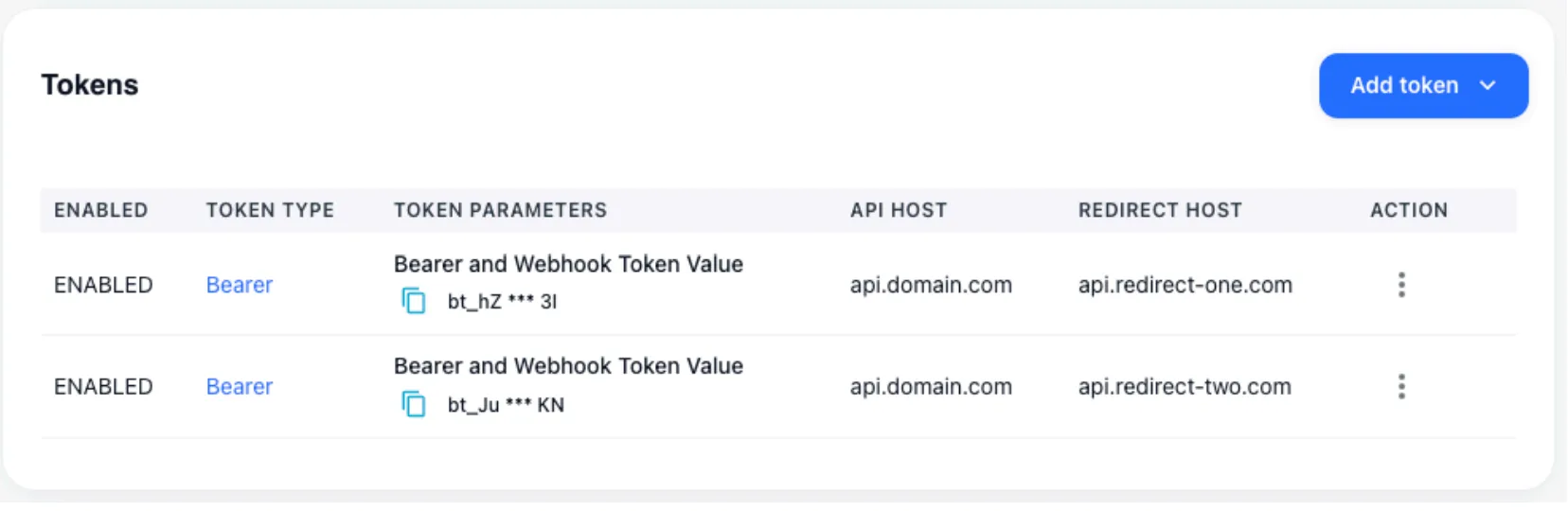Screen dimensions: 1568x511
Task: Expand the Add token dropdown chevron
Action: [1488, 86]
